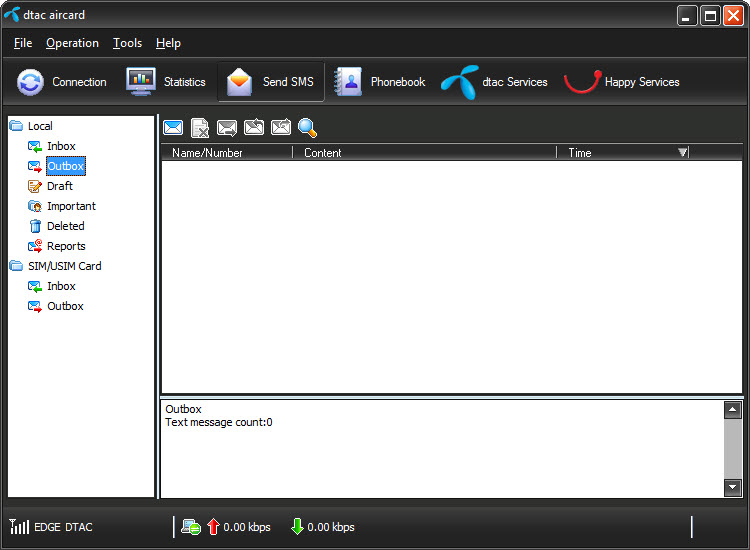Minimize the dtac aircard window
This screenshot has height=550, width=750.
coord(687,15)
